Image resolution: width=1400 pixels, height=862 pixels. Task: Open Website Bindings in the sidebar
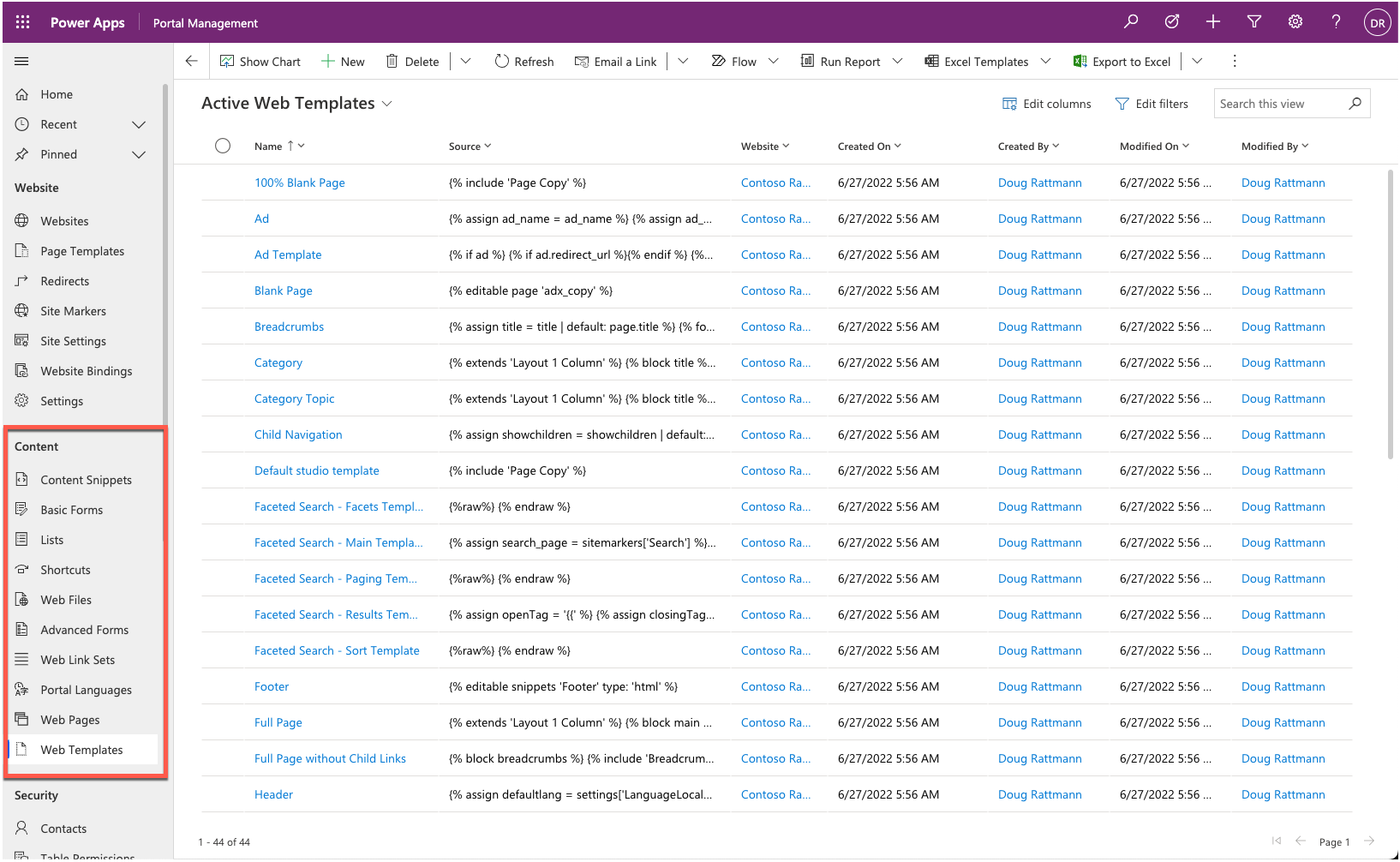coord(84,371)
